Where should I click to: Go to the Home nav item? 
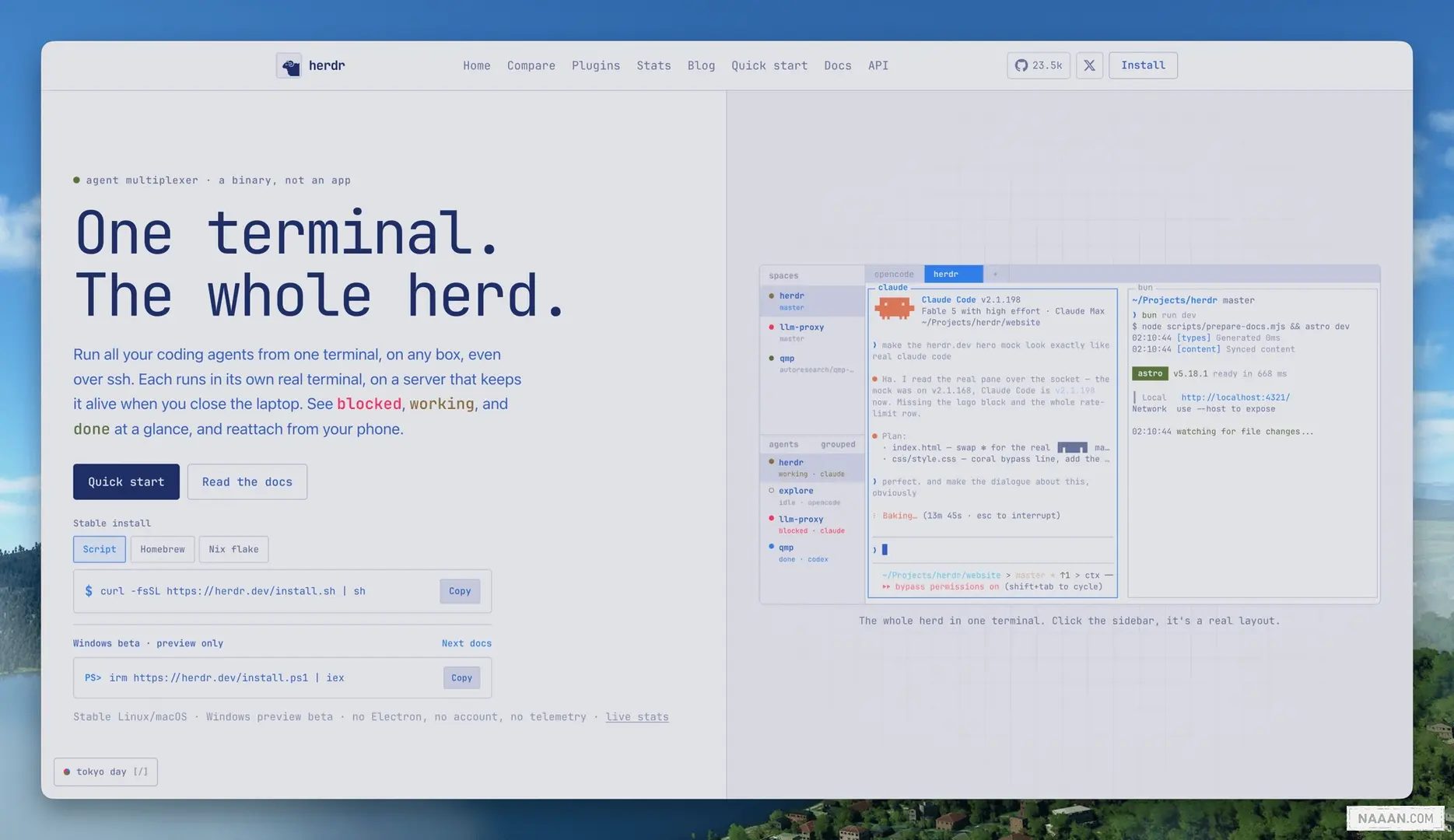(477, 65)
